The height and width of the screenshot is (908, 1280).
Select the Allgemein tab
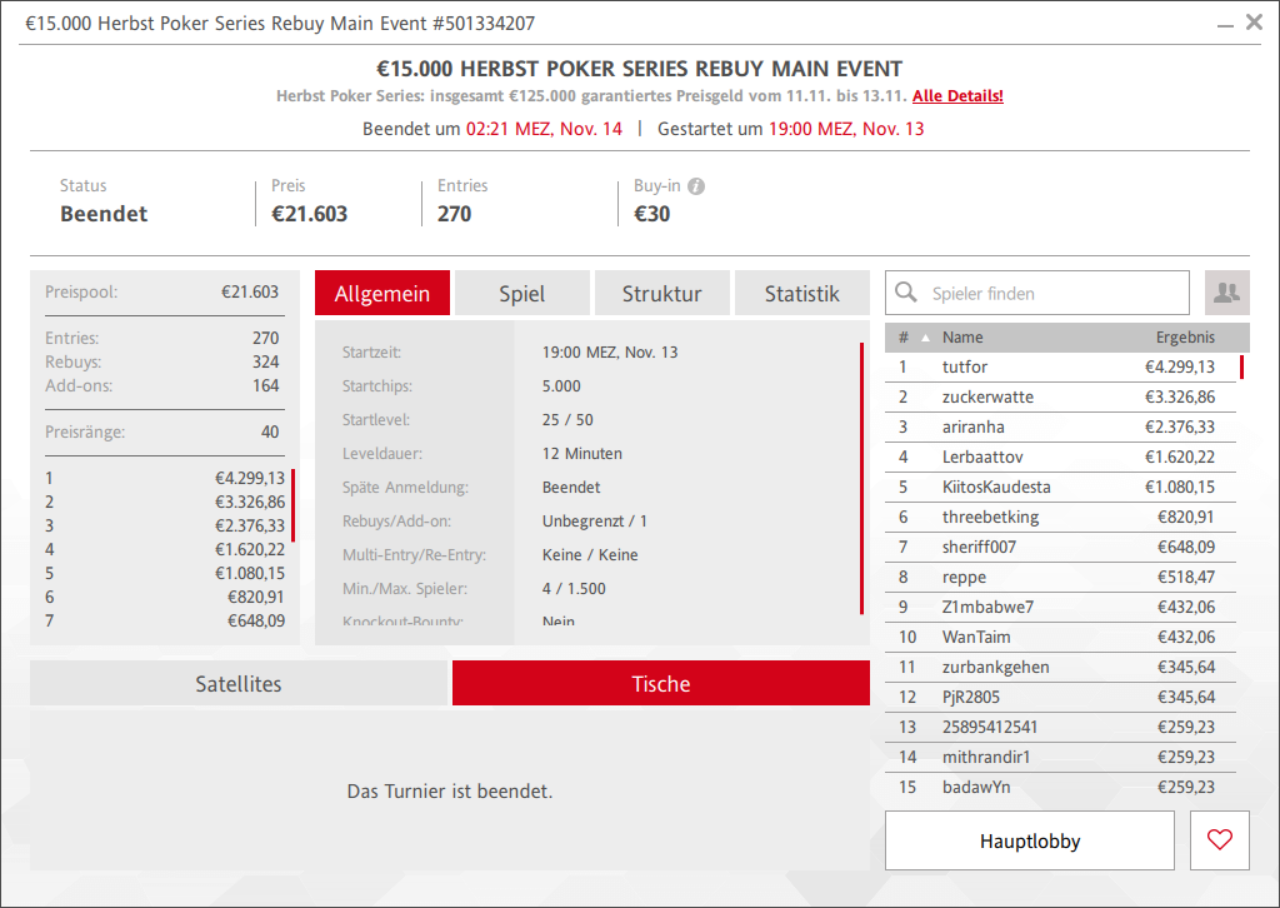(x=382, y=294)
